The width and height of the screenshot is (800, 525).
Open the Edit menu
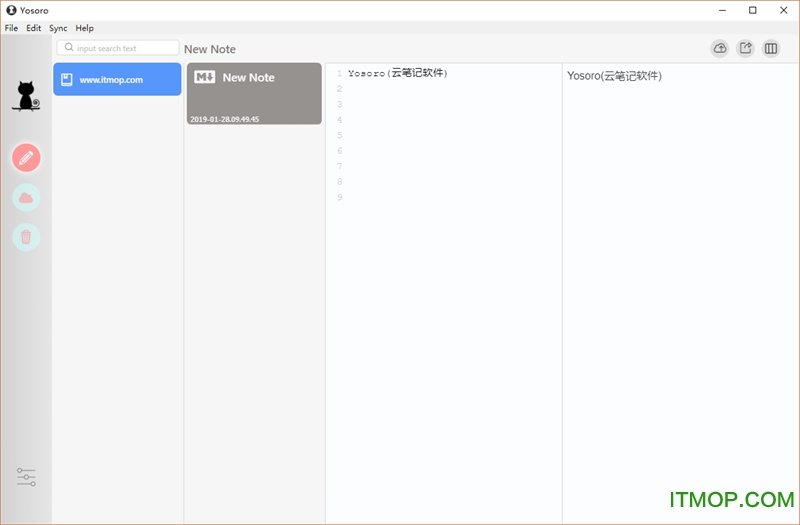pyautogui.click(x=34, y=28)
